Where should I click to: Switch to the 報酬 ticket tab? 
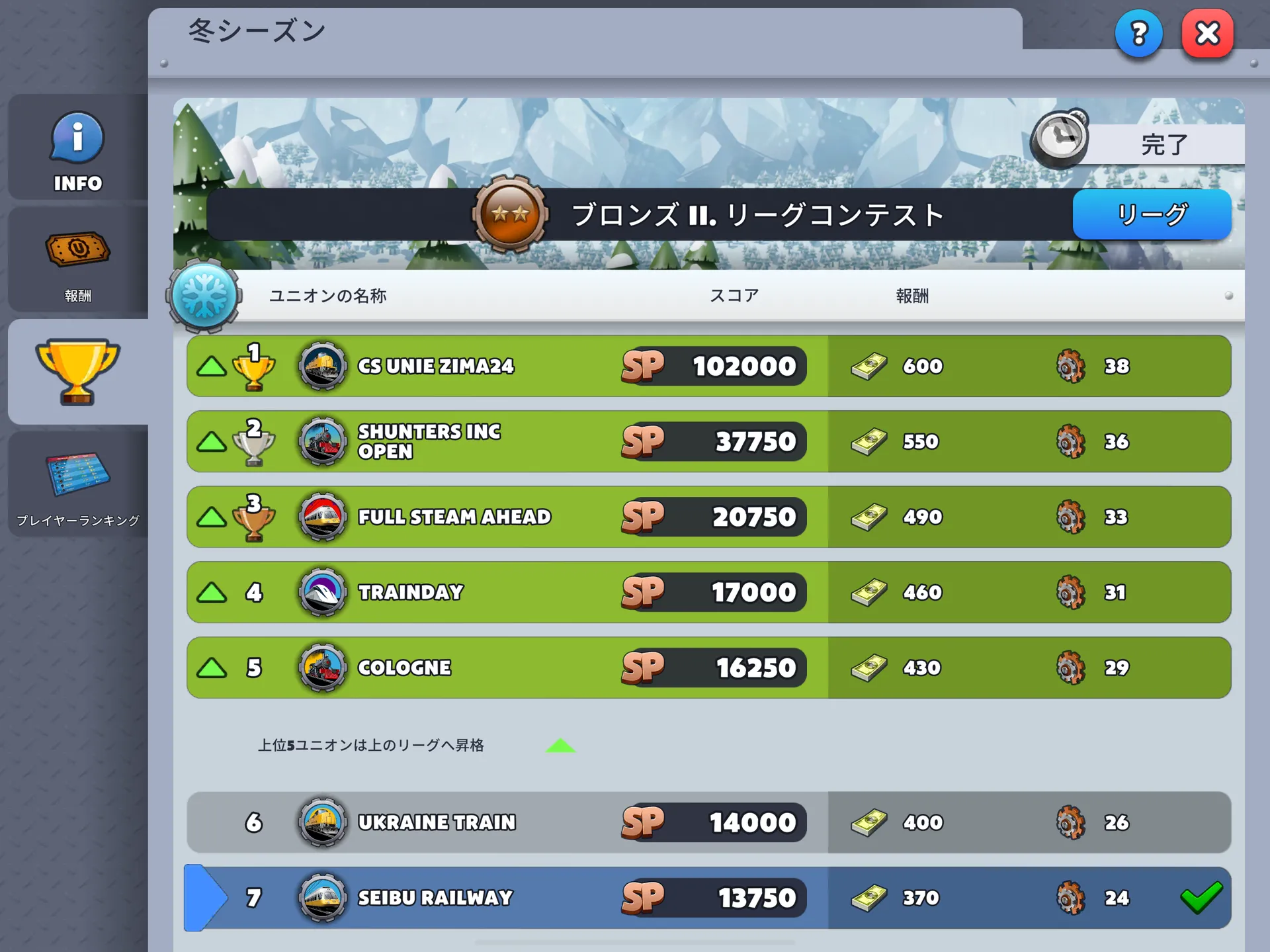pos(78,259)
